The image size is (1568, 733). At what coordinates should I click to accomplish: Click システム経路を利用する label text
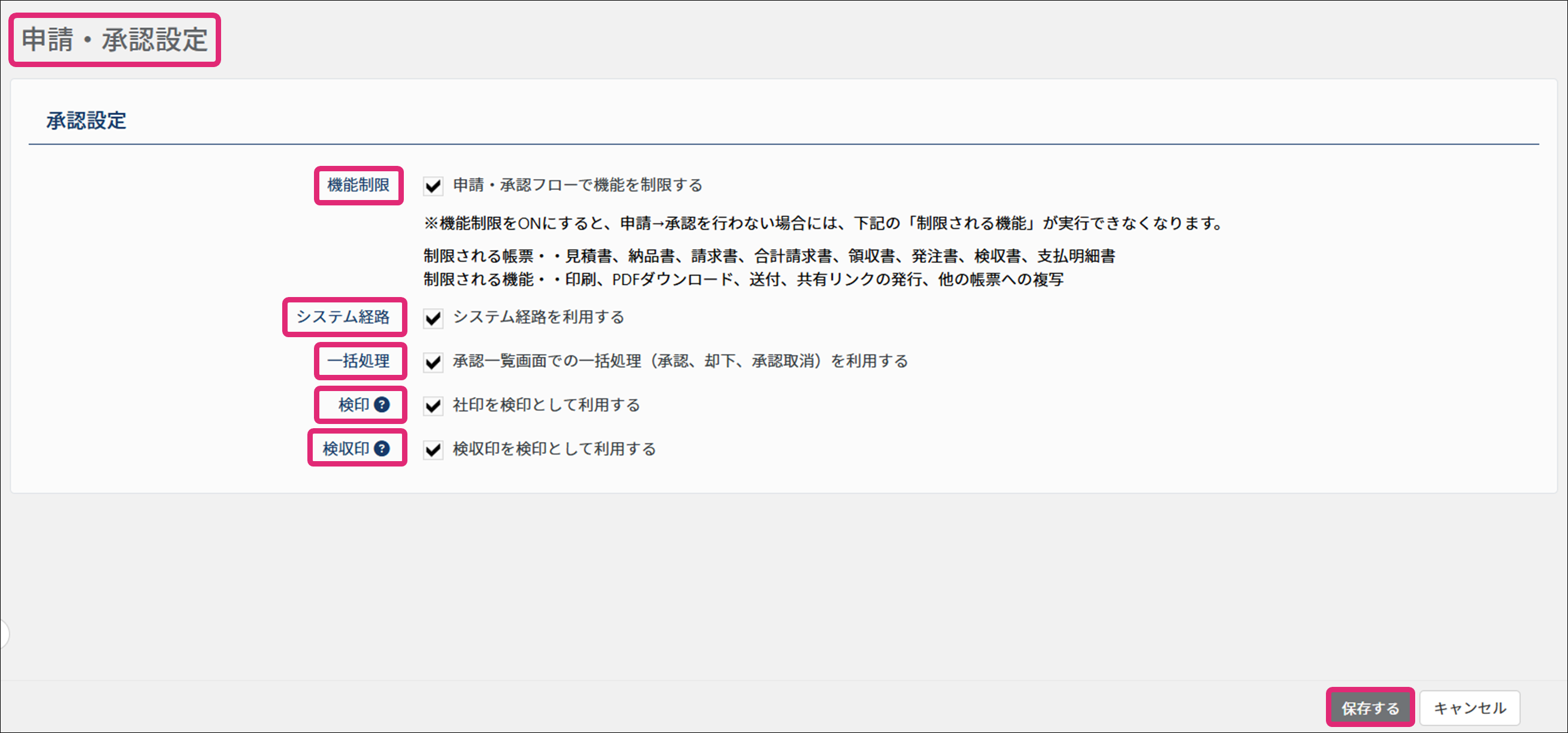pos(539,317)
